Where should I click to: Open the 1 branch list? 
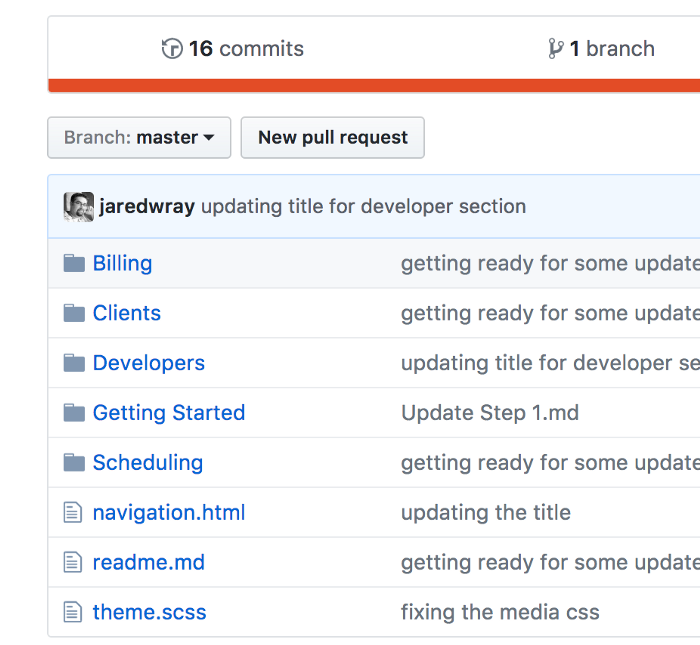(601, 49)
